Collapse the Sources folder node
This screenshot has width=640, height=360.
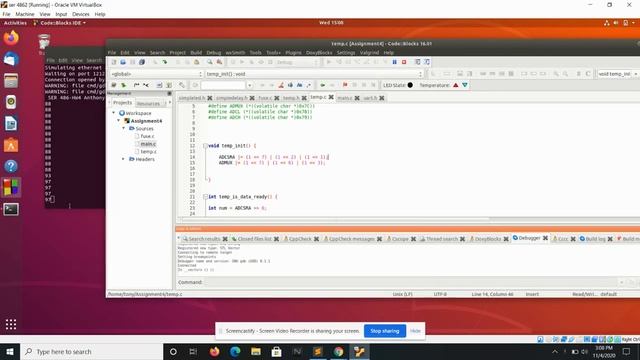tap(124, 128)
